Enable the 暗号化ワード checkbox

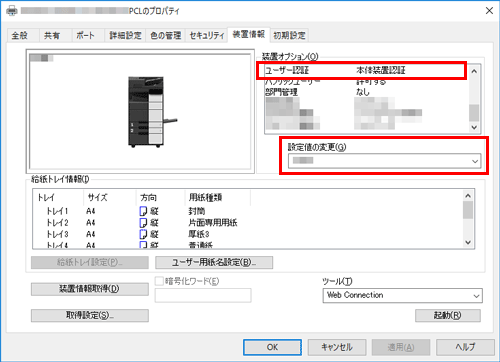(159, 281)
